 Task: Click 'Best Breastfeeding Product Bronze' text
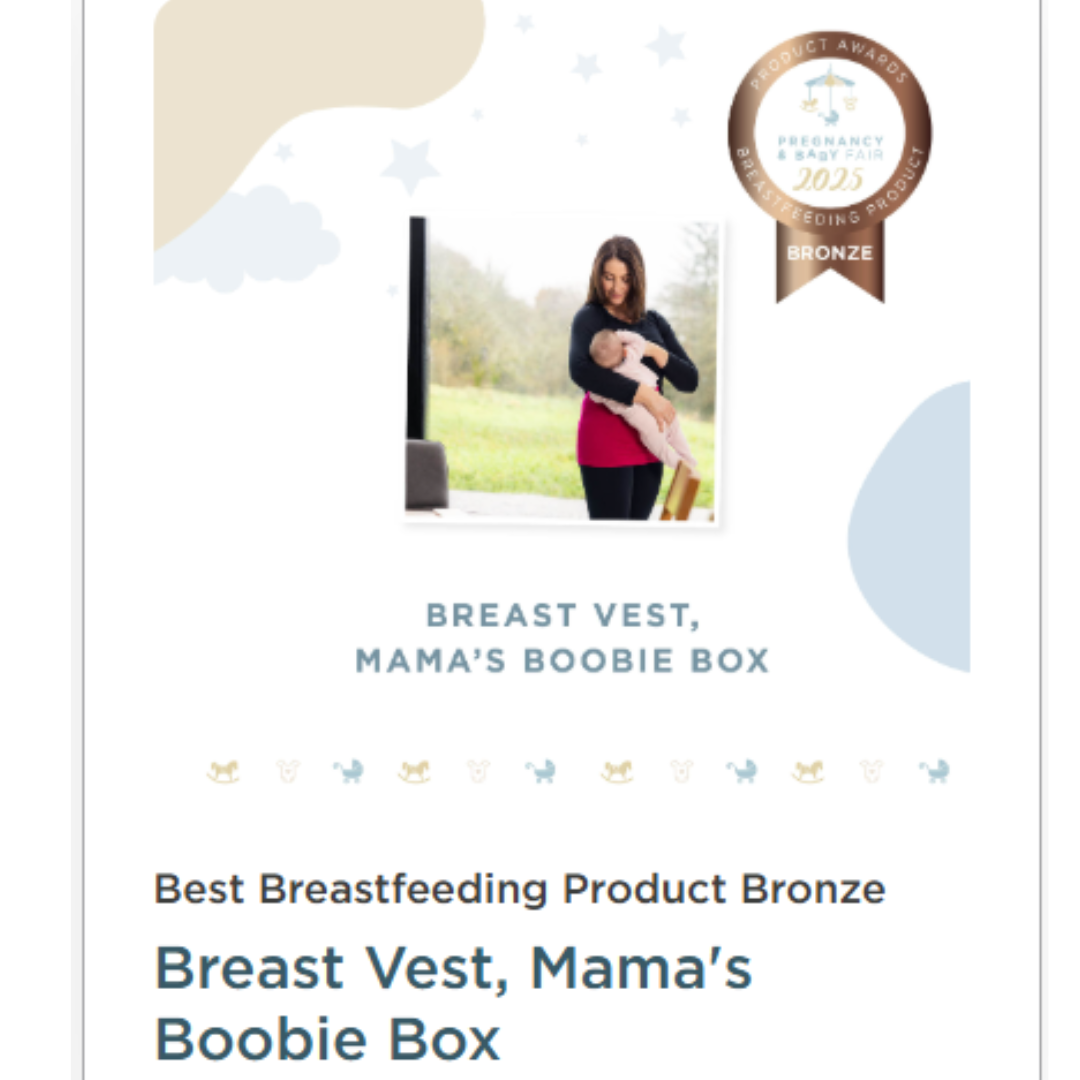coord(519,888)
